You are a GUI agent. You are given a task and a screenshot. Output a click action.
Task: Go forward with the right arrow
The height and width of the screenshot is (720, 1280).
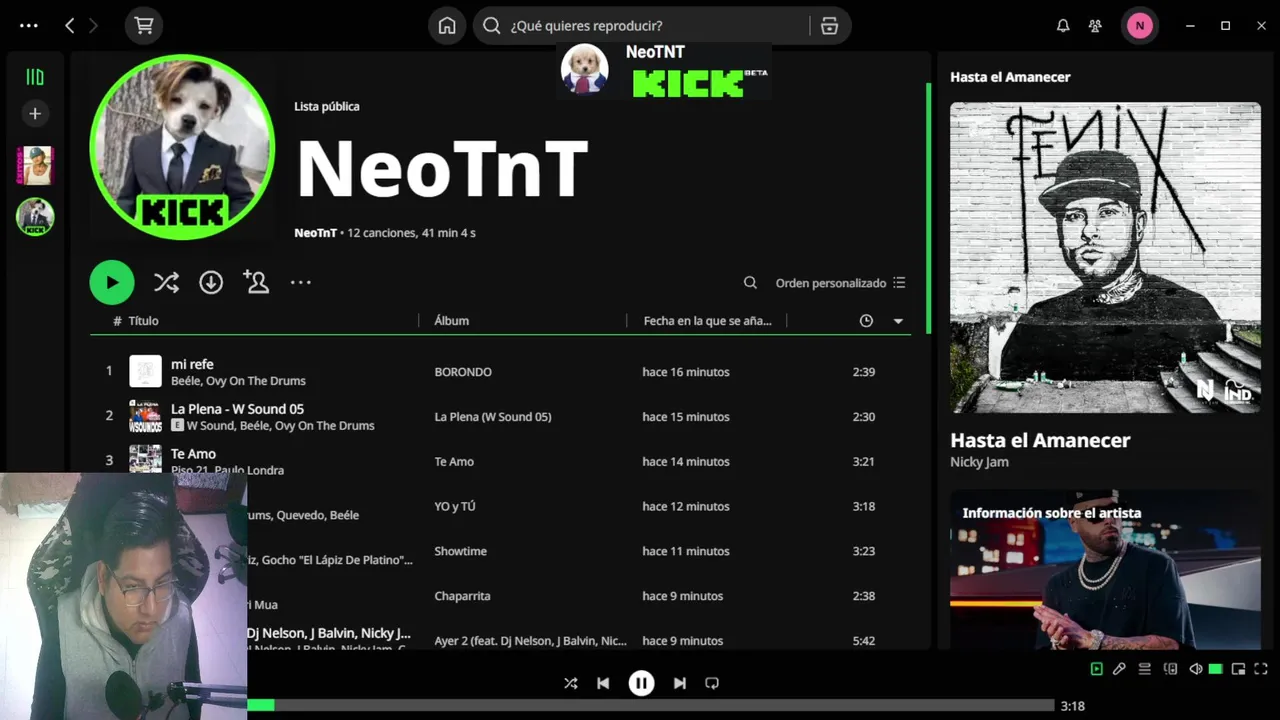coord(93,26)
